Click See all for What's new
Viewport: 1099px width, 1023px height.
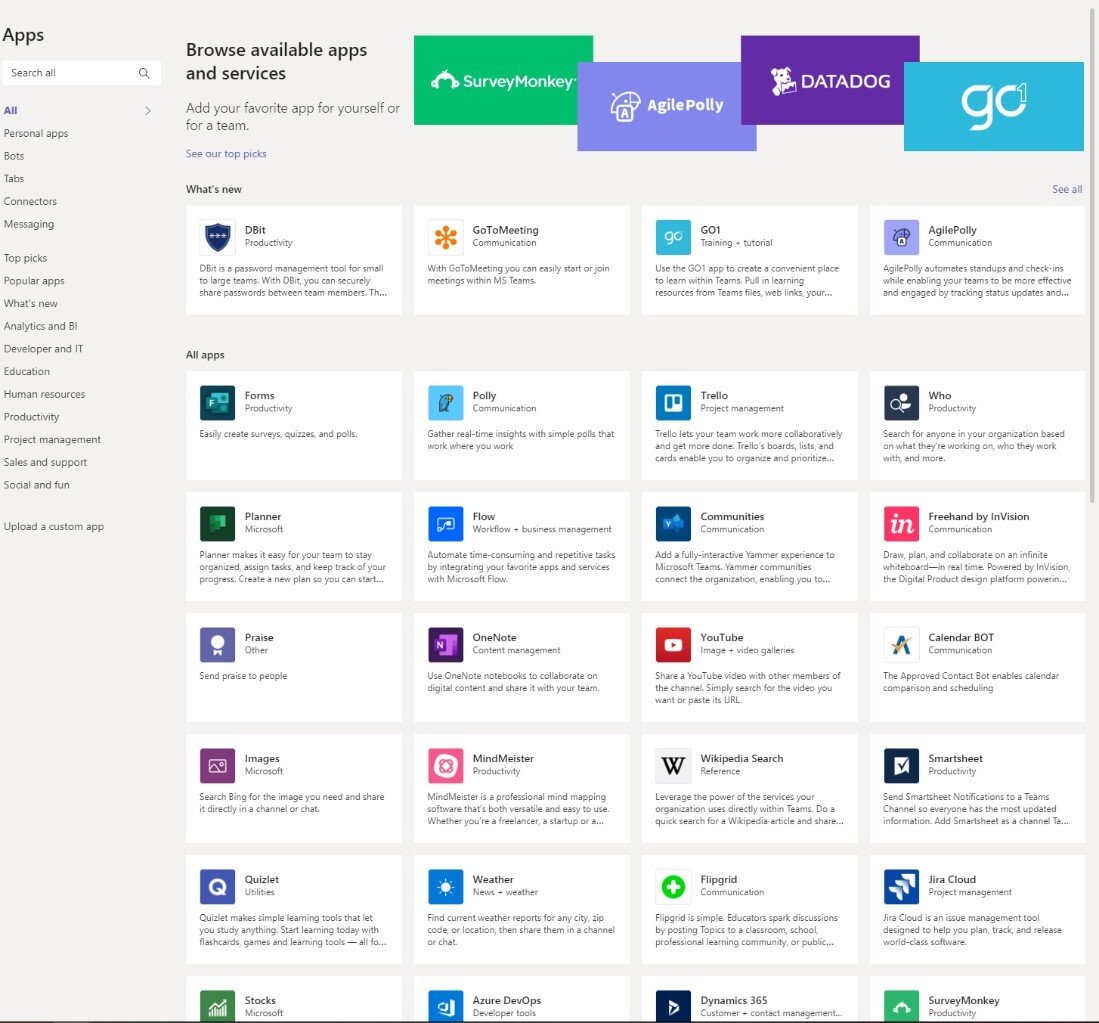tap(1067, 189)
